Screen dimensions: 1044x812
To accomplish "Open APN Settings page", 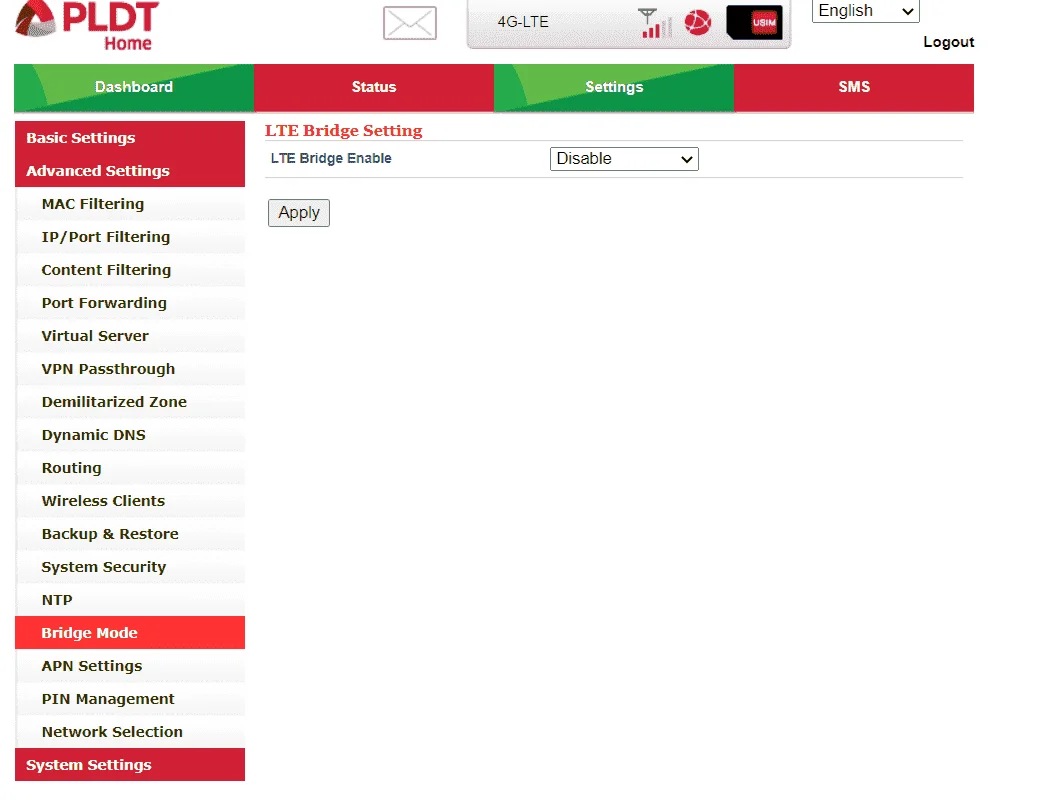I will click(x=130, y=666).
